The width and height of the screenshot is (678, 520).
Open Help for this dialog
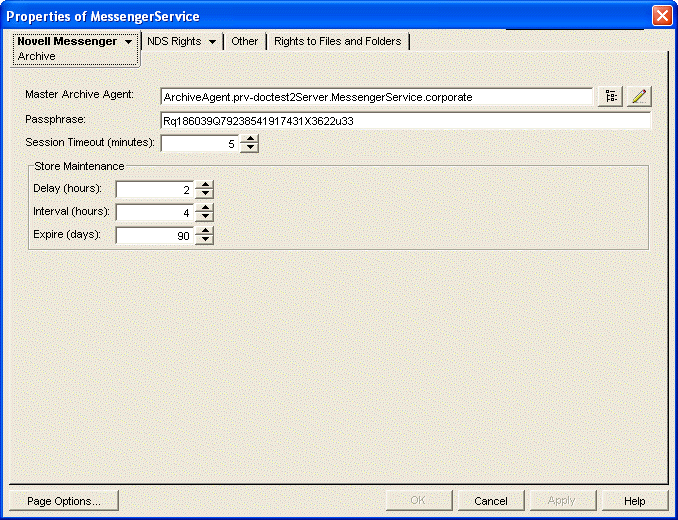(634, 501)
